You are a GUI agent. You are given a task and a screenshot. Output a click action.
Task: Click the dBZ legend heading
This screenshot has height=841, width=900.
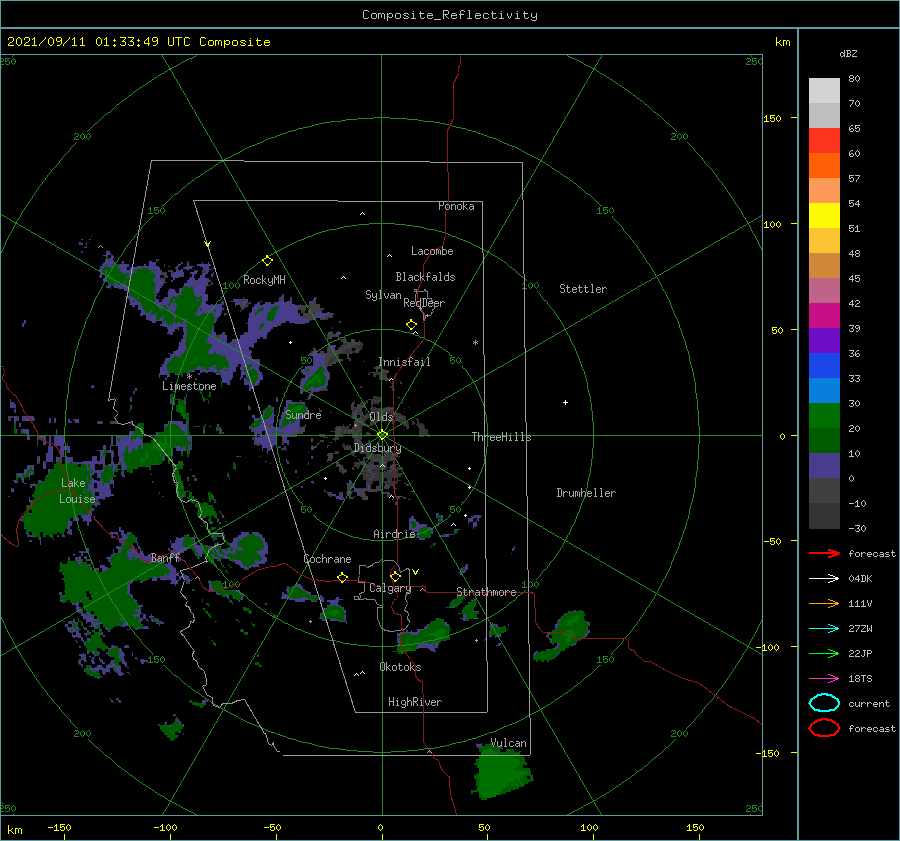(848, 53)
